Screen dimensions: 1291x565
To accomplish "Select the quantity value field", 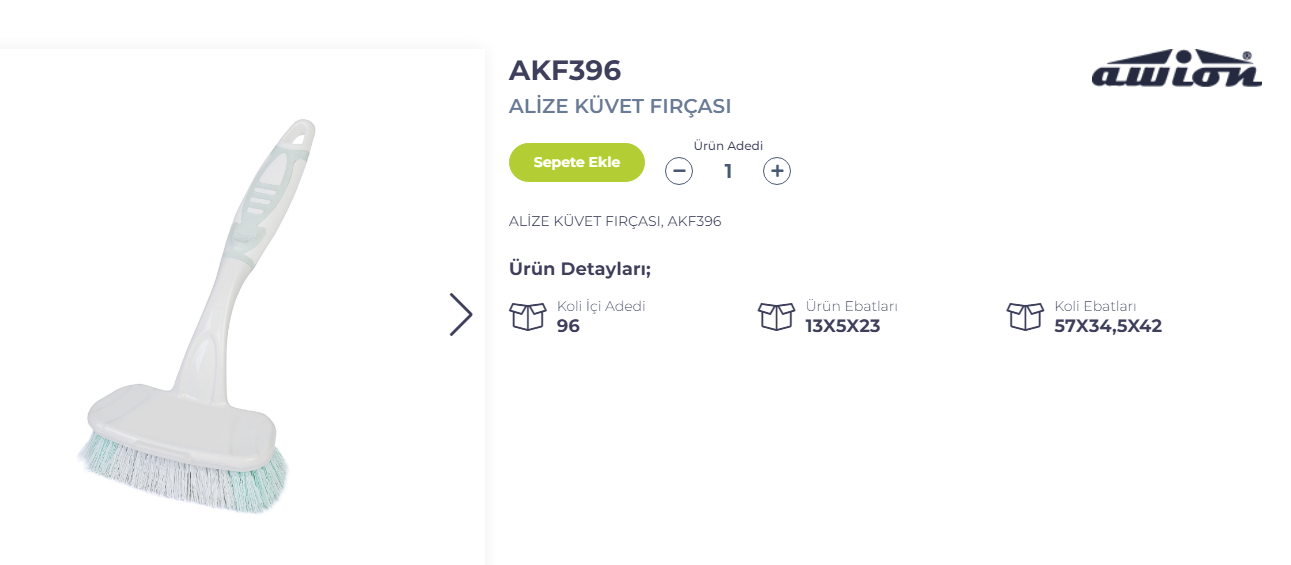I will 728,171.
